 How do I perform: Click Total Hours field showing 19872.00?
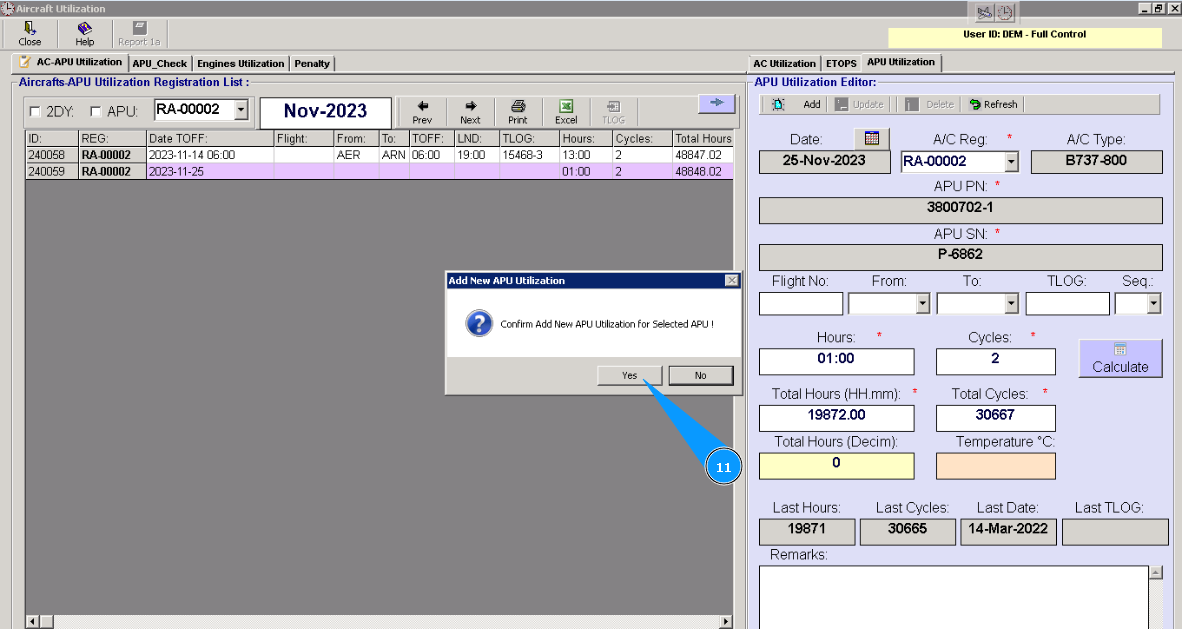point(836,417)
